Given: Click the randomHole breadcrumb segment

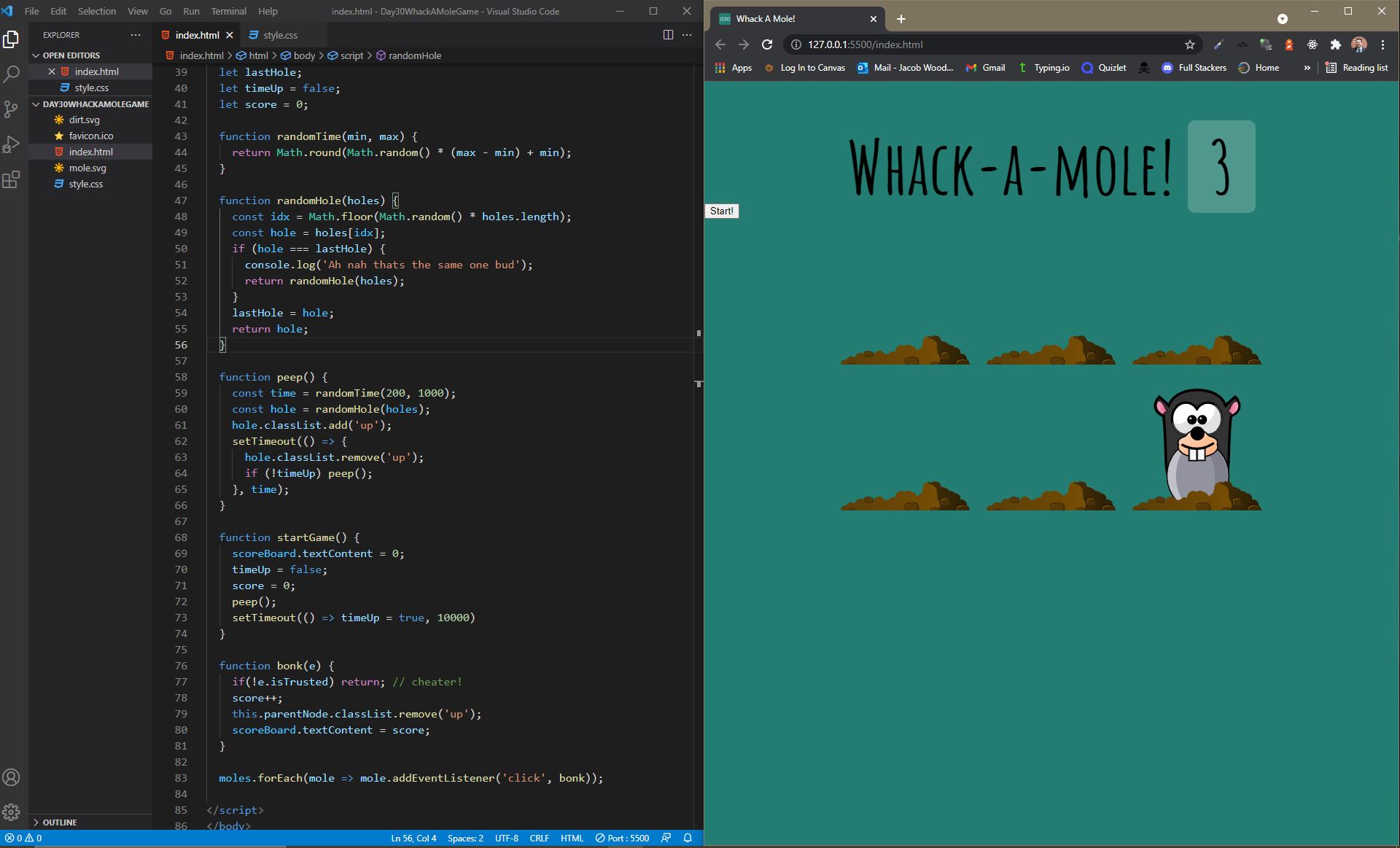Looking at the screenshot, I should coord(408,55).
